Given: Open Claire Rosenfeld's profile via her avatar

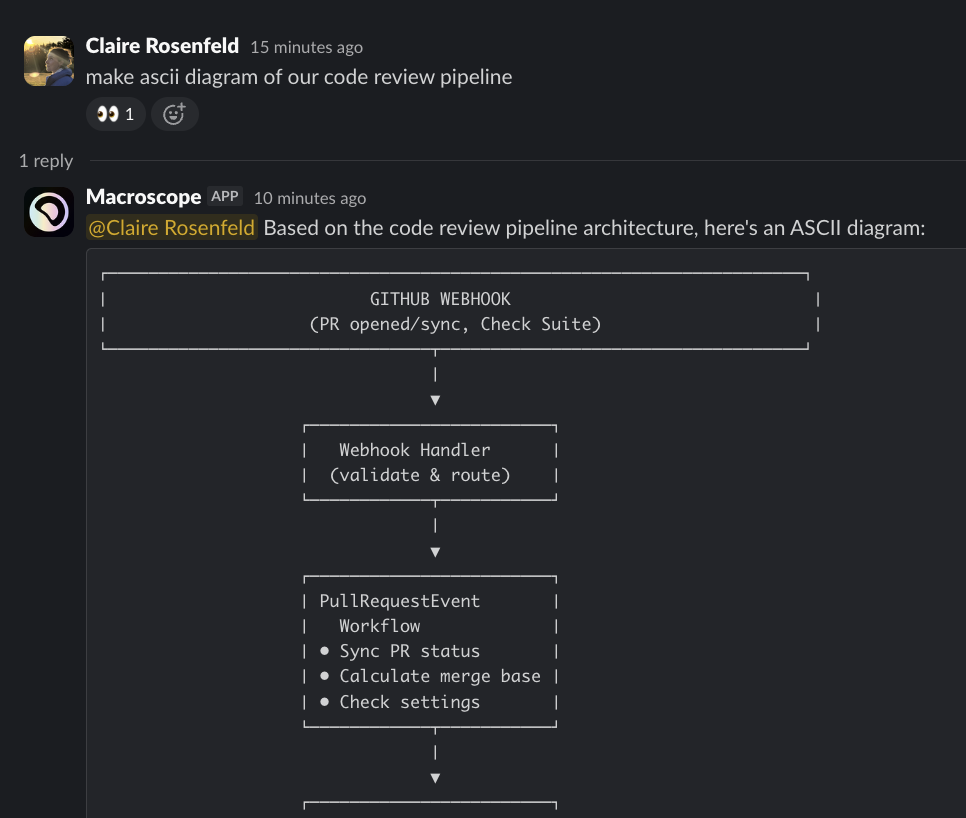Looking at the screenshot, I should pos(48,60).
